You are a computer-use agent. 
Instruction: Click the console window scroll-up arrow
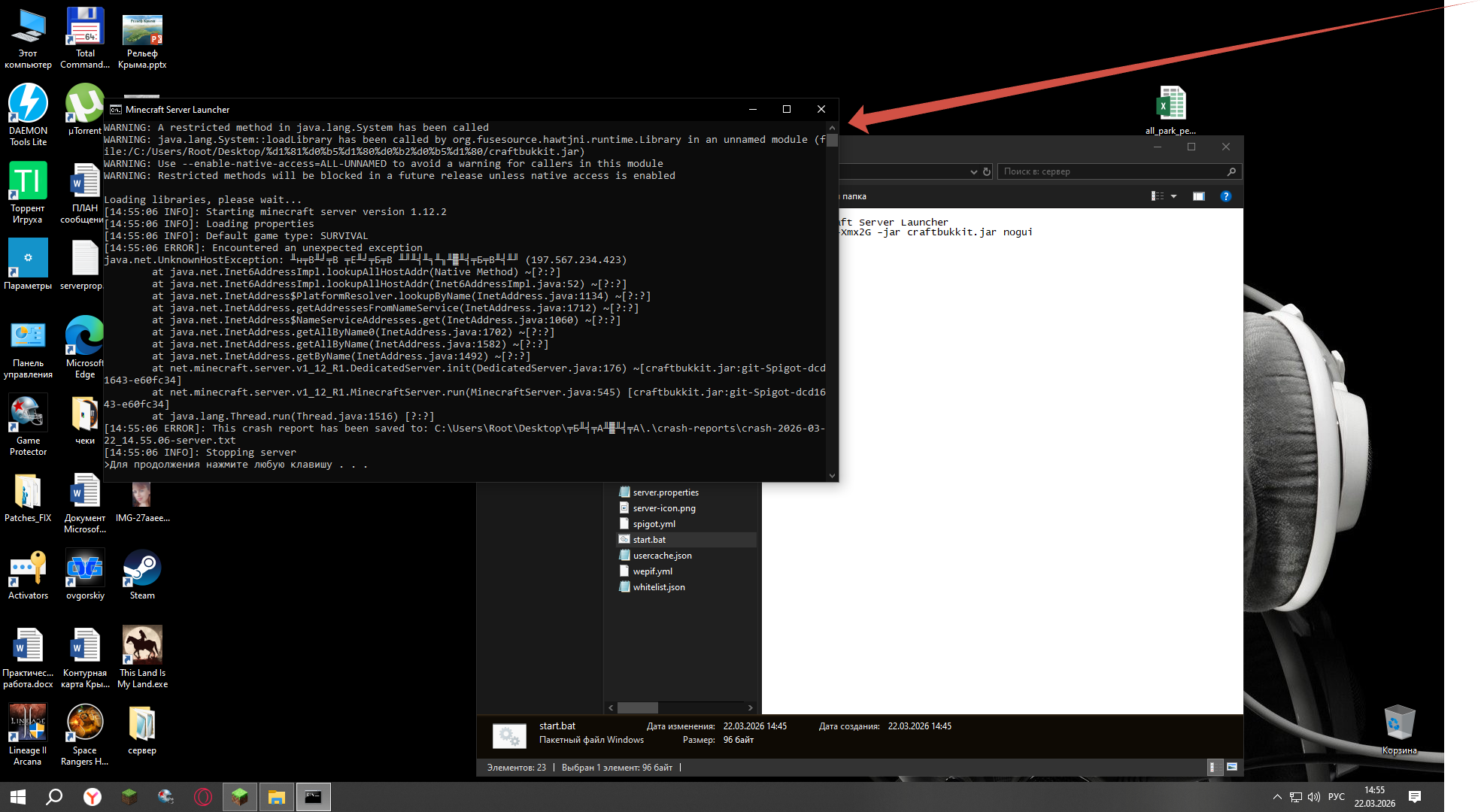[x=832, y=128]
